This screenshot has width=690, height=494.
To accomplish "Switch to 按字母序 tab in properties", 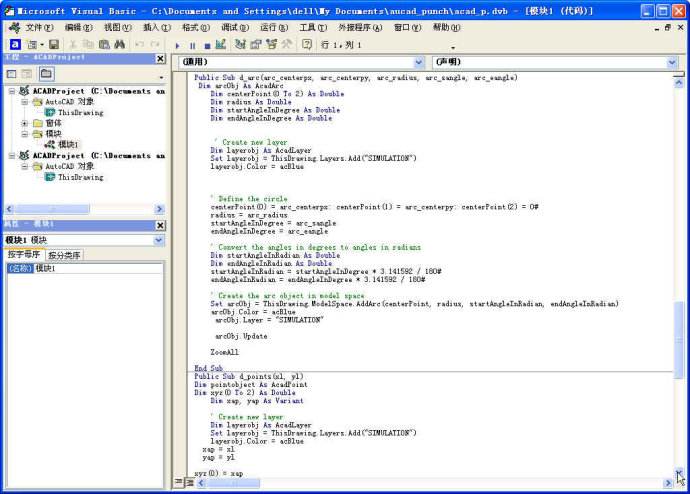I will (24, 255).
